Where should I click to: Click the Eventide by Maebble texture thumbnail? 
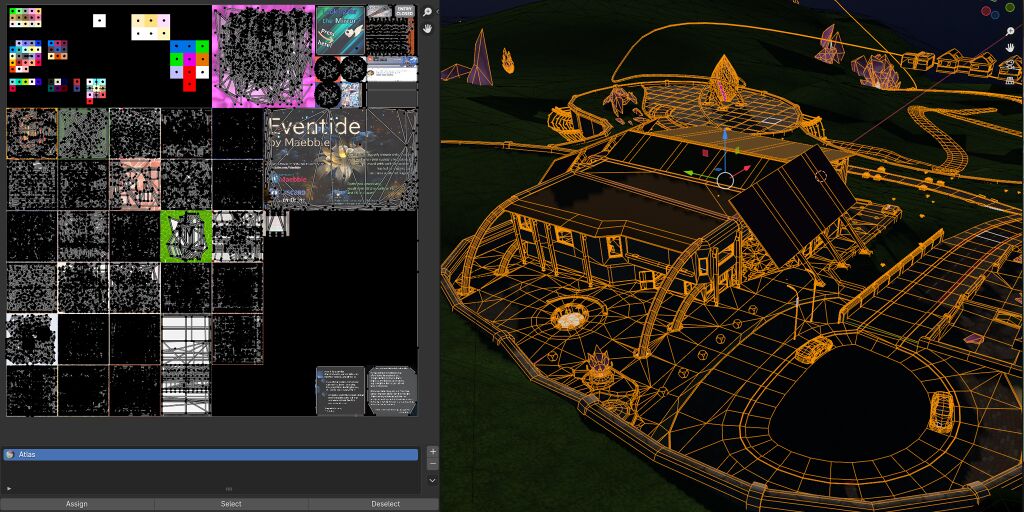[340, 159]
